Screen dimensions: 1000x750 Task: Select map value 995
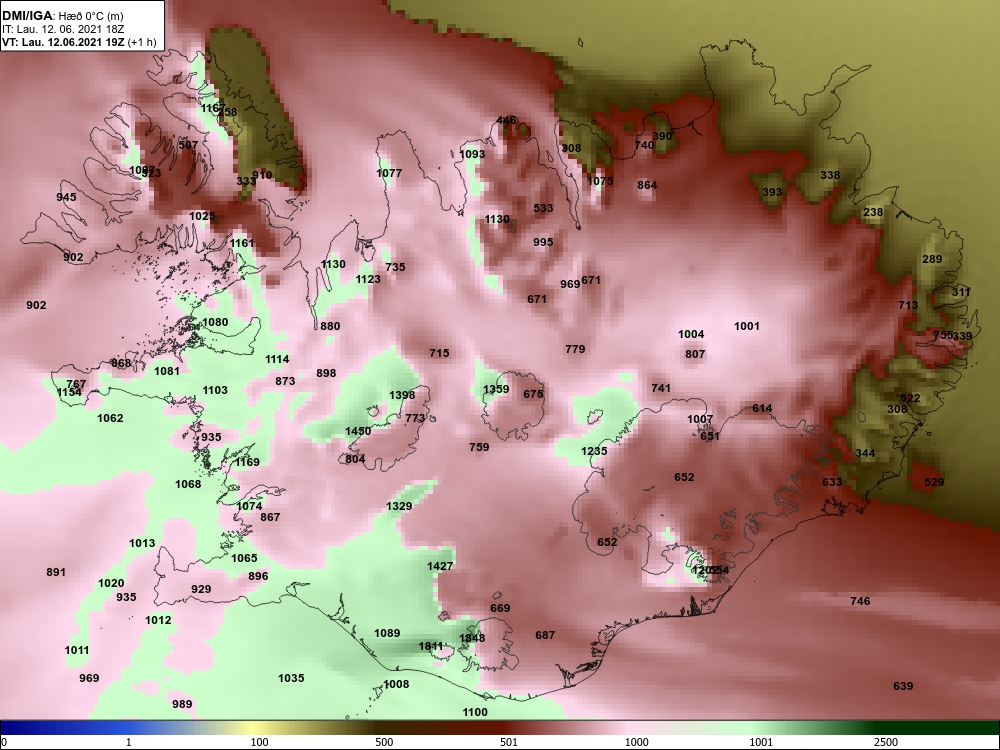click(543, 242)
